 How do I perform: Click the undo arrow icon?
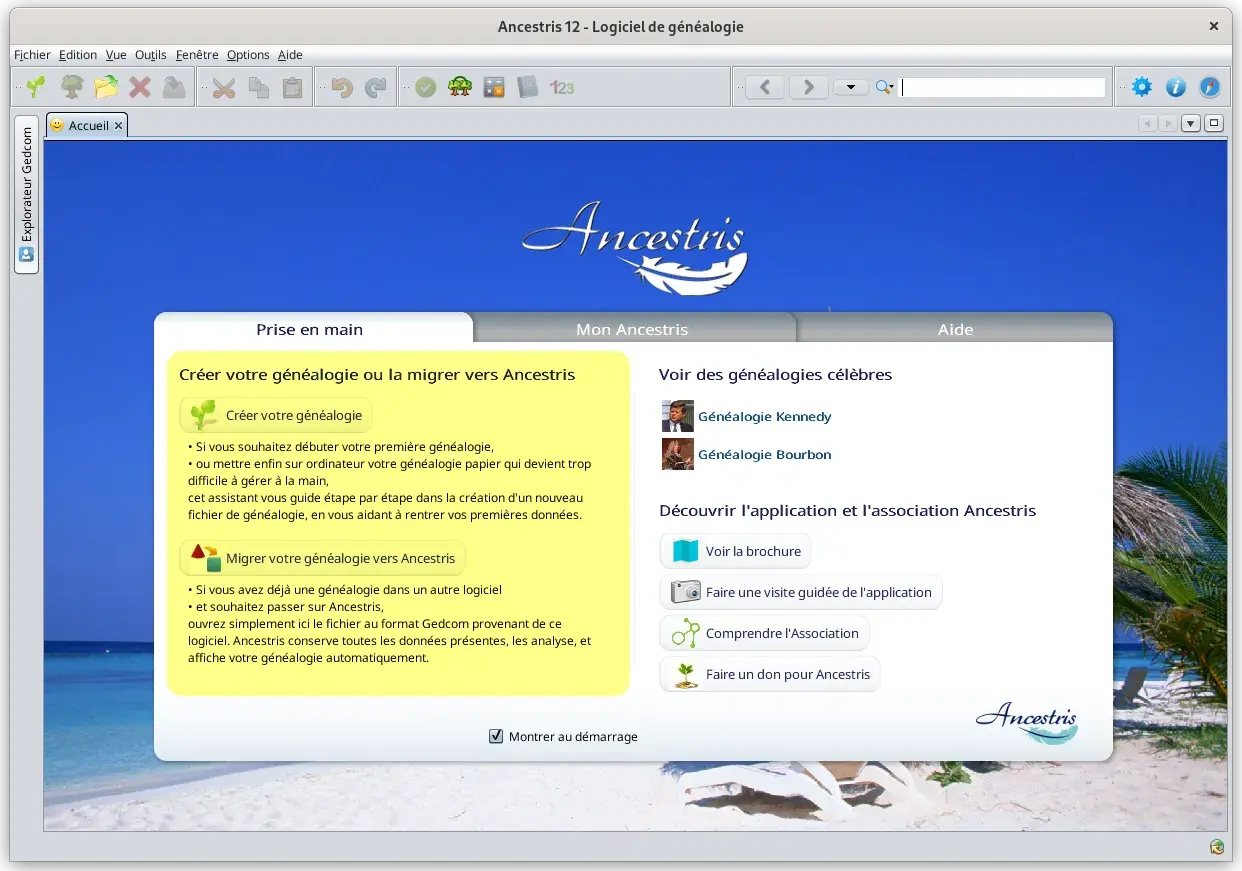tap(342, 88)
